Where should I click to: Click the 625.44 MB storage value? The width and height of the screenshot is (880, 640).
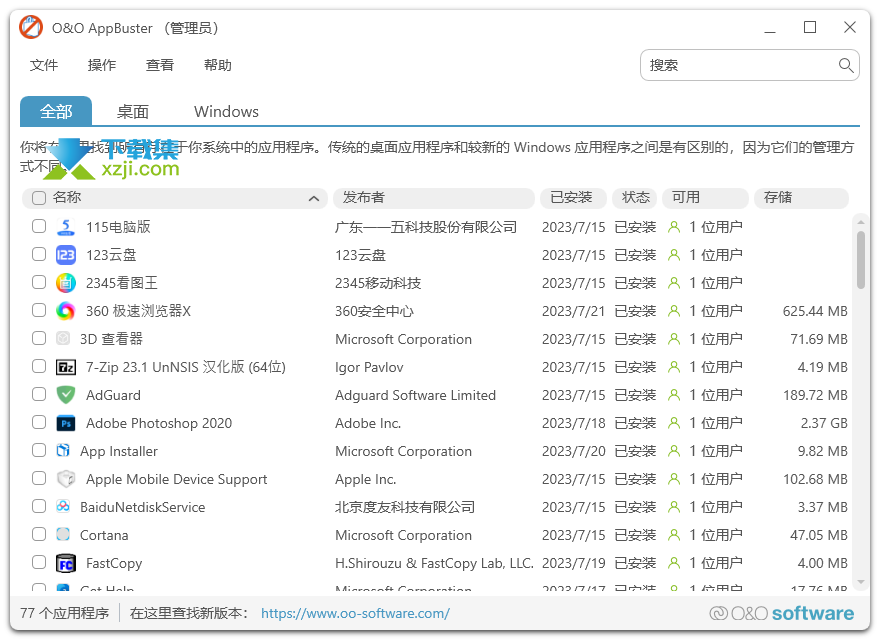[x=815, y=310]
